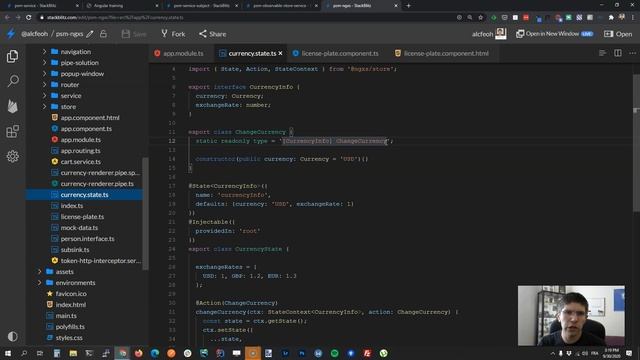The height and width of the screenshot is (360, 640).
Task: Click the StackBlitz lightning bolt logo
Action: click(x=11, y=34)
